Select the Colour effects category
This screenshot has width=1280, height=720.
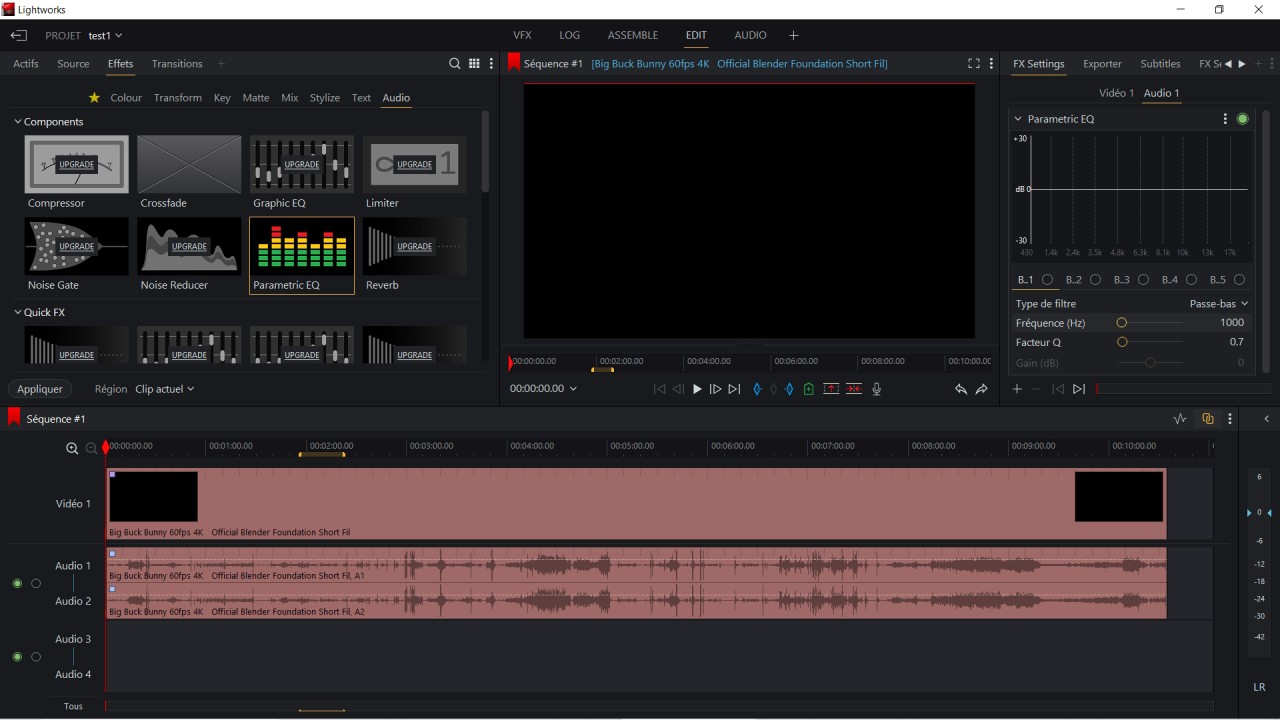pos(126,98)
